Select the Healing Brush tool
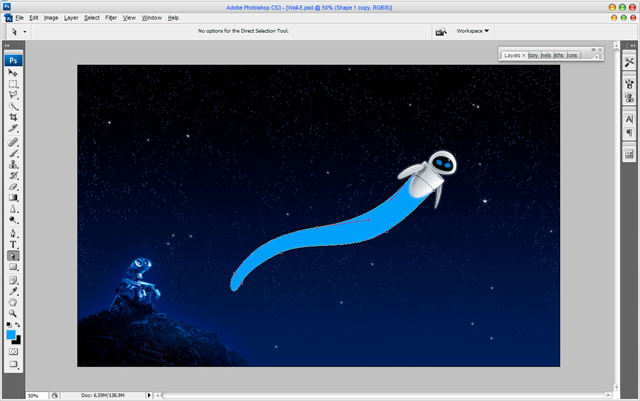 13,142
